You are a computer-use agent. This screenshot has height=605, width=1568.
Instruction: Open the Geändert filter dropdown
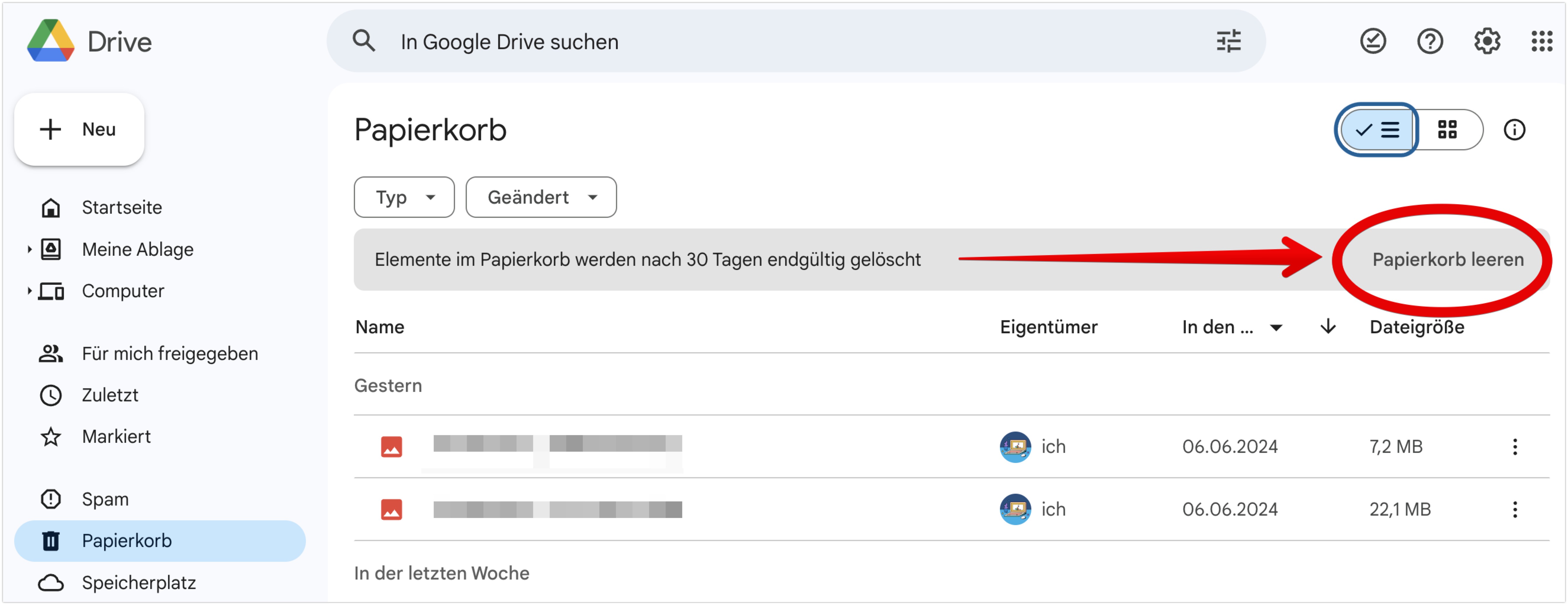coord(541,197)
